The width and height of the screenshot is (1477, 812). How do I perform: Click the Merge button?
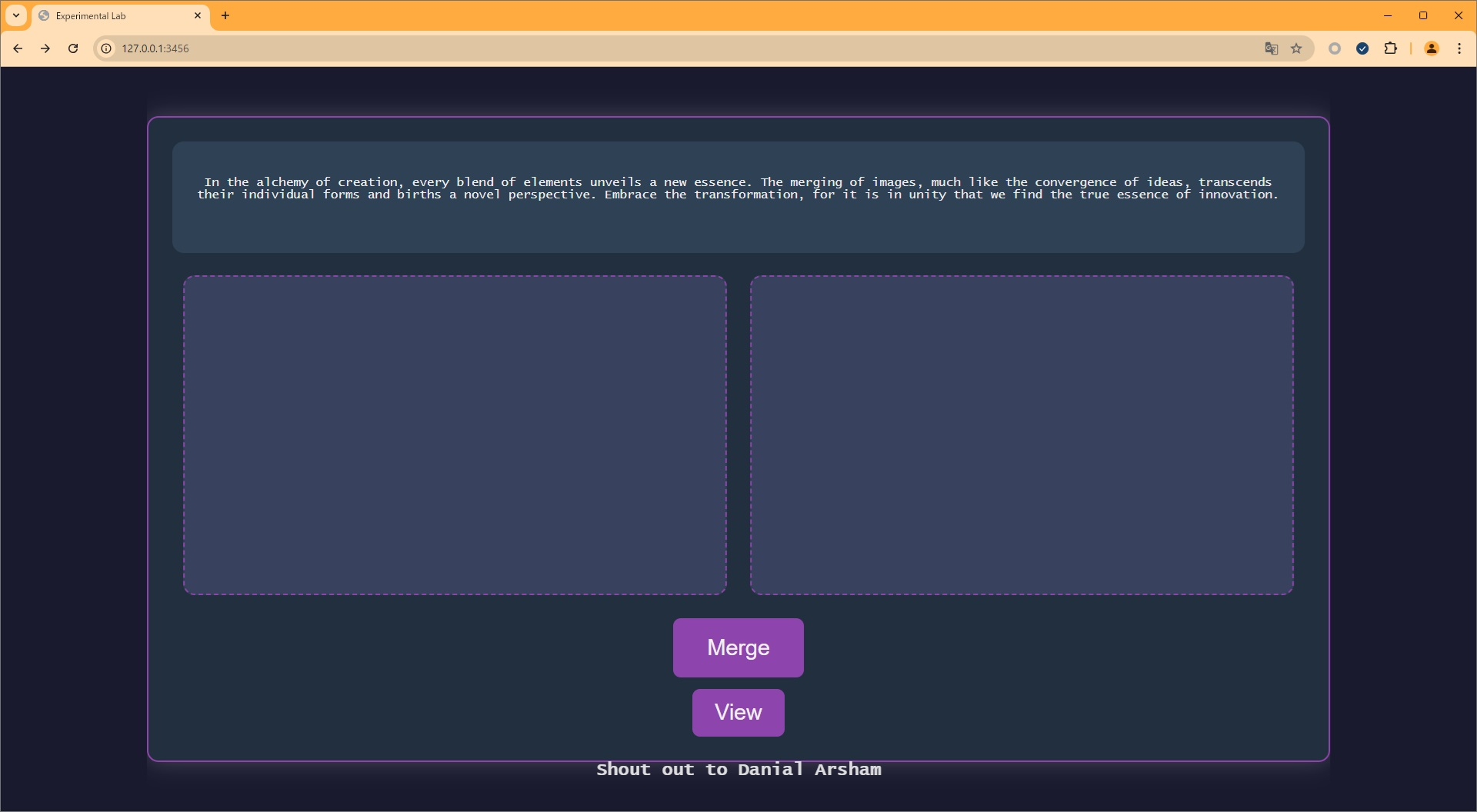click(x=738, y=647)
